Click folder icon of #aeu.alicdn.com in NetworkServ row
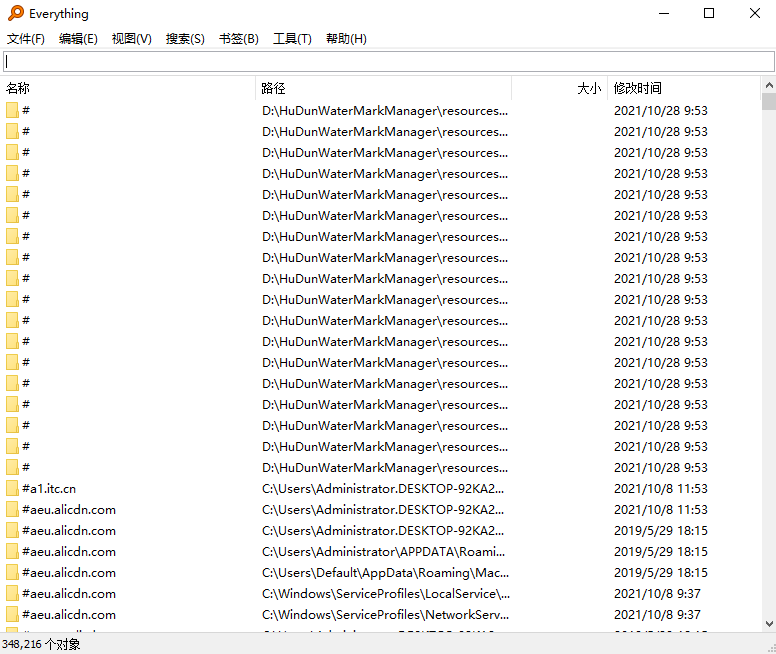Screen dimensions: 776x654 tap(12, 614)
